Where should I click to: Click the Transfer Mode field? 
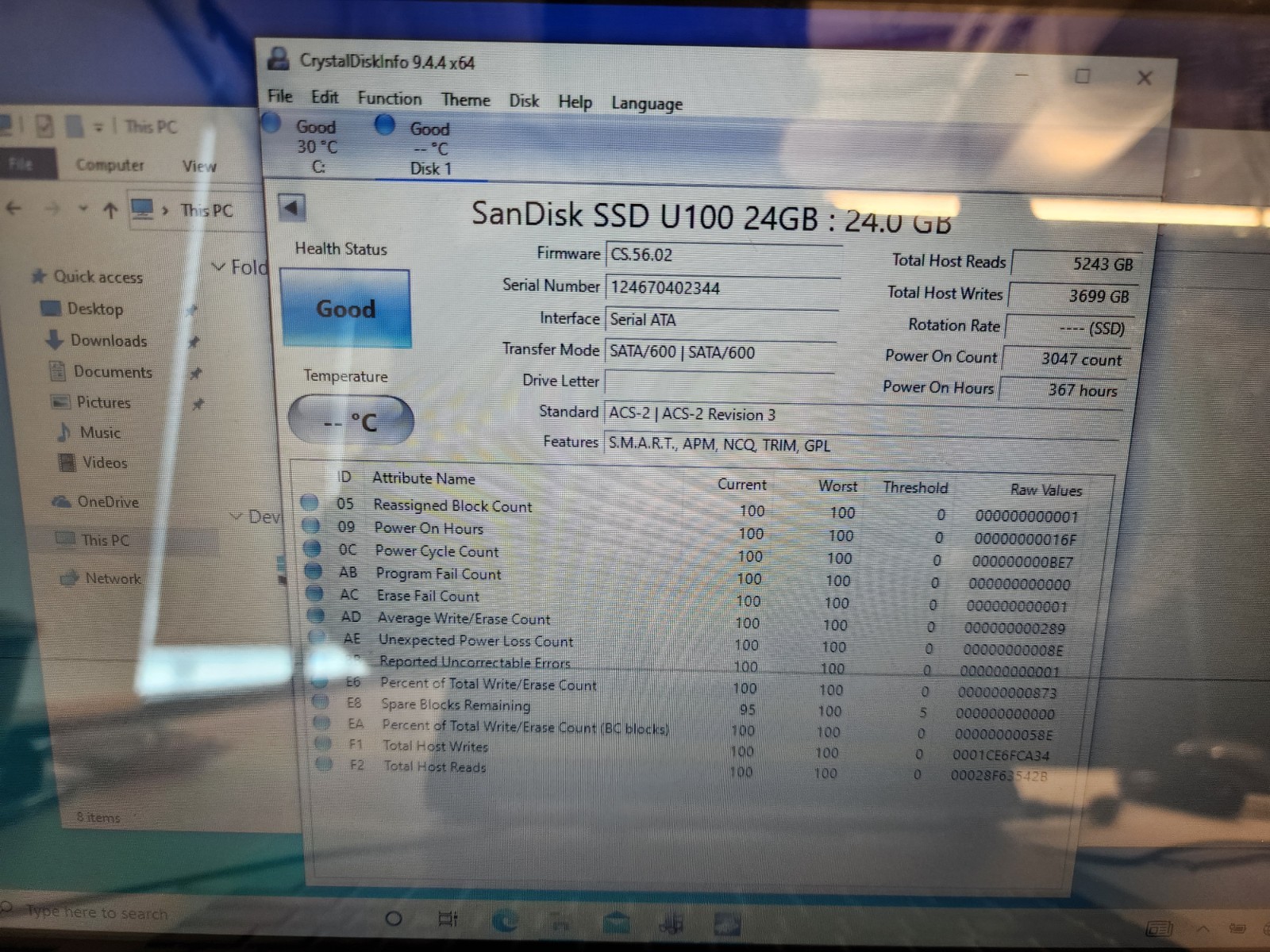[721, 351]
